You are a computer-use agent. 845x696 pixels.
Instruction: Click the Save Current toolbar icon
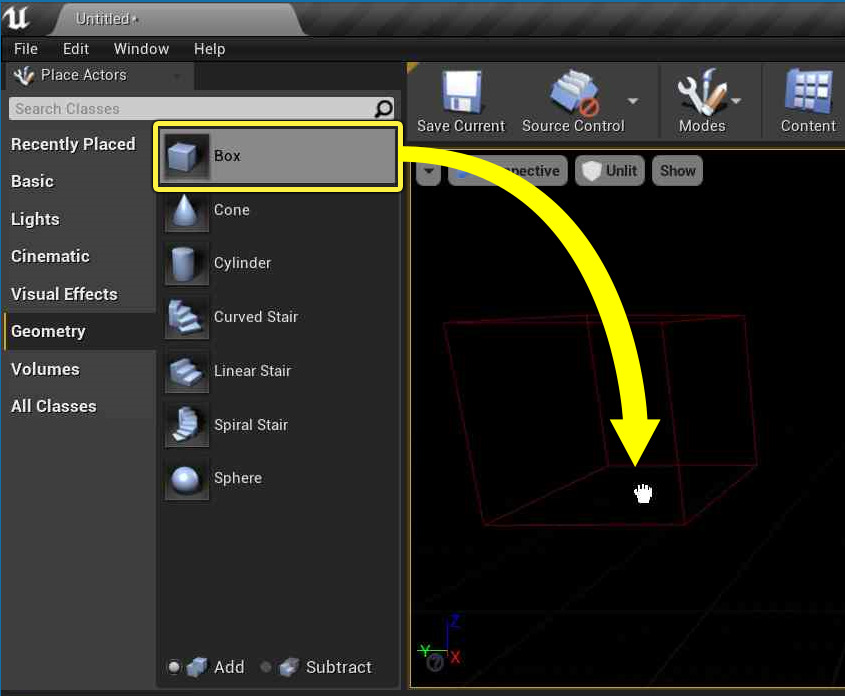point(461,93)
